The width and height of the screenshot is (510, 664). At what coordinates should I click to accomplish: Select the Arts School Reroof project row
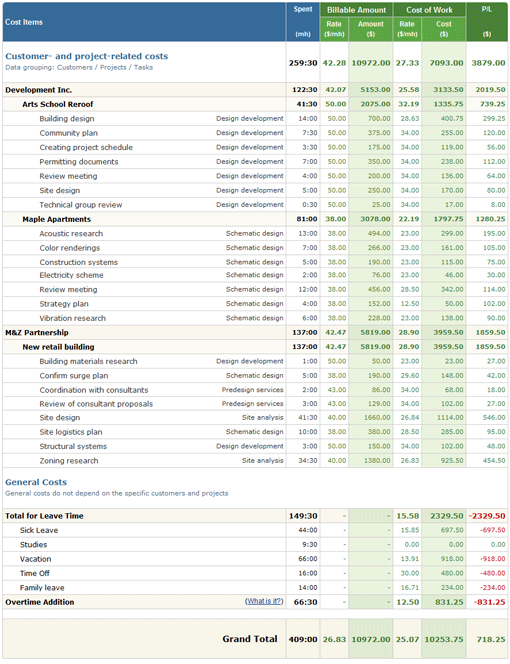coord(255,104)
